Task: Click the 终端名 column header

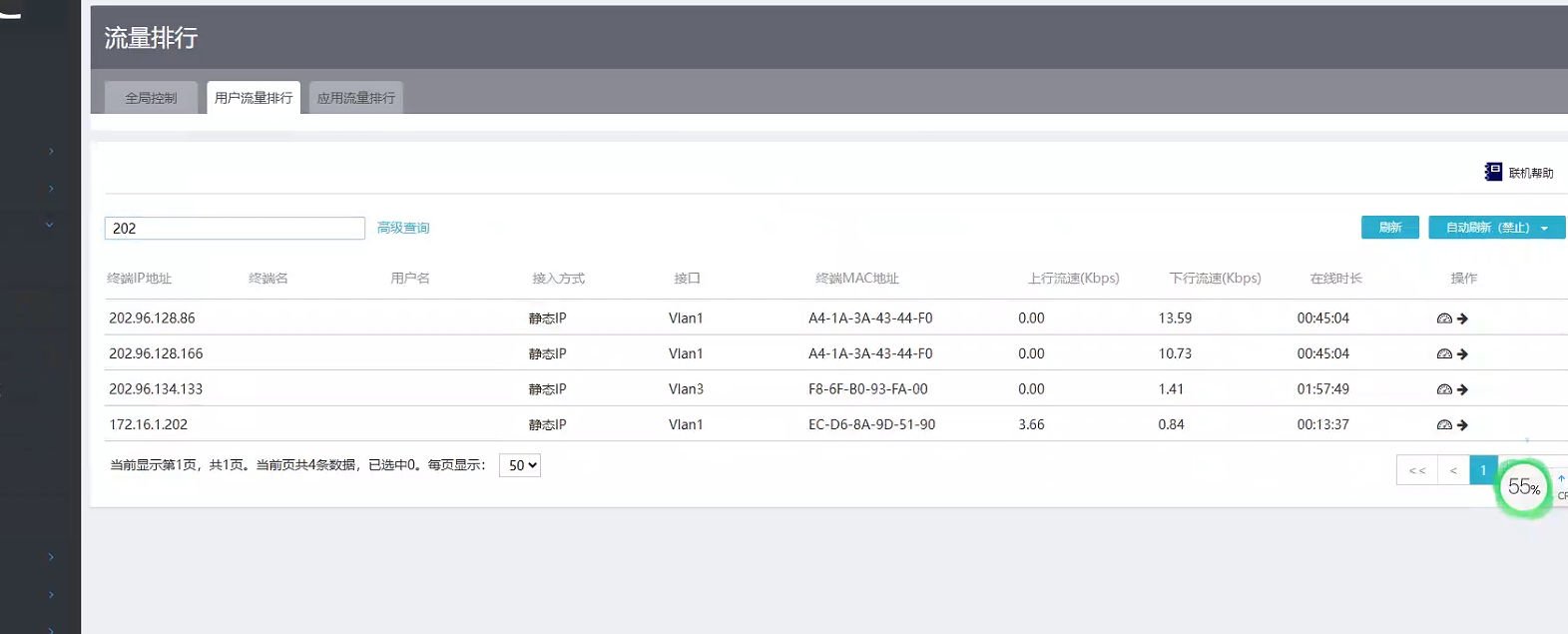Action: click(x=268, y=279)
